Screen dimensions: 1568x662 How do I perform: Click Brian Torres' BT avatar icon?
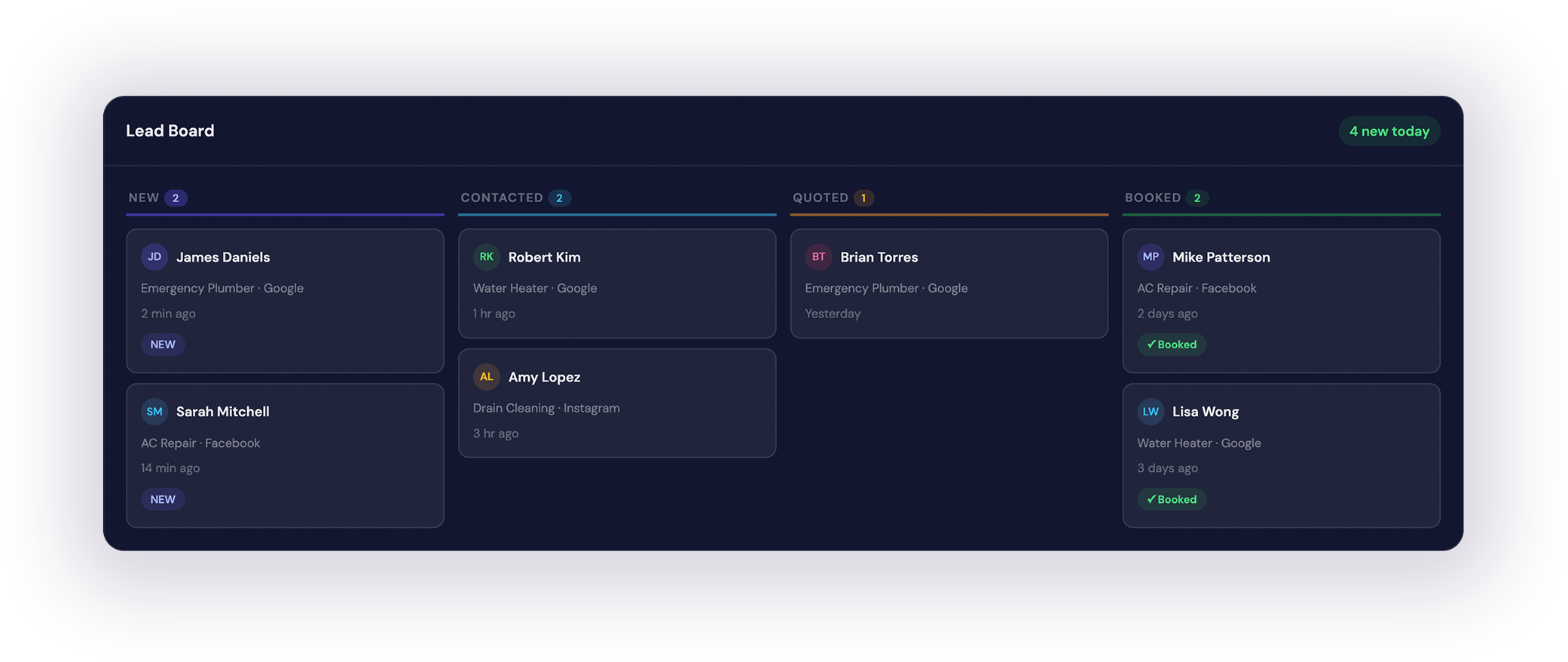(818, 257)
